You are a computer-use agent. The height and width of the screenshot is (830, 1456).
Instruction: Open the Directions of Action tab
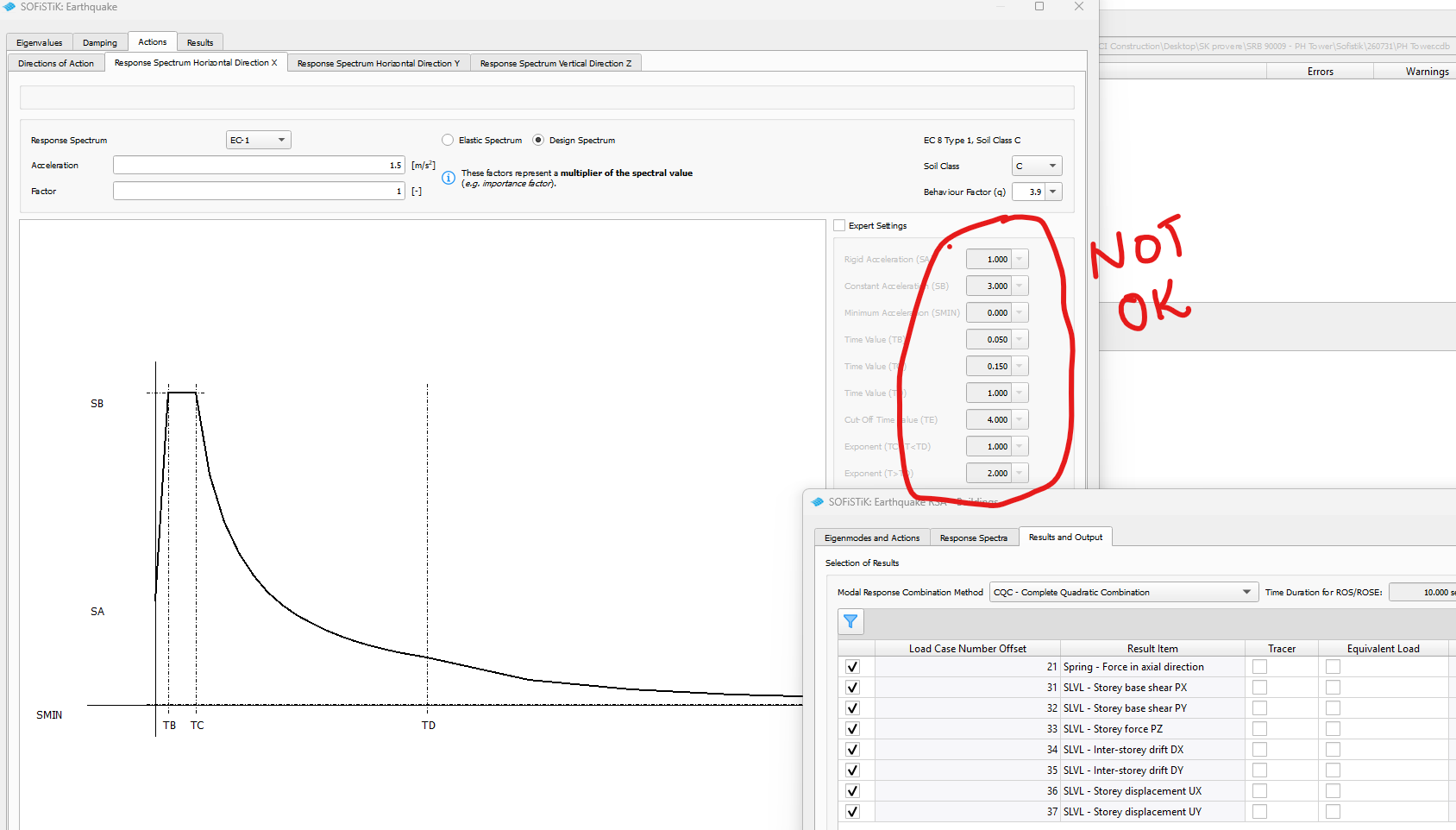[x=56, y=63]
